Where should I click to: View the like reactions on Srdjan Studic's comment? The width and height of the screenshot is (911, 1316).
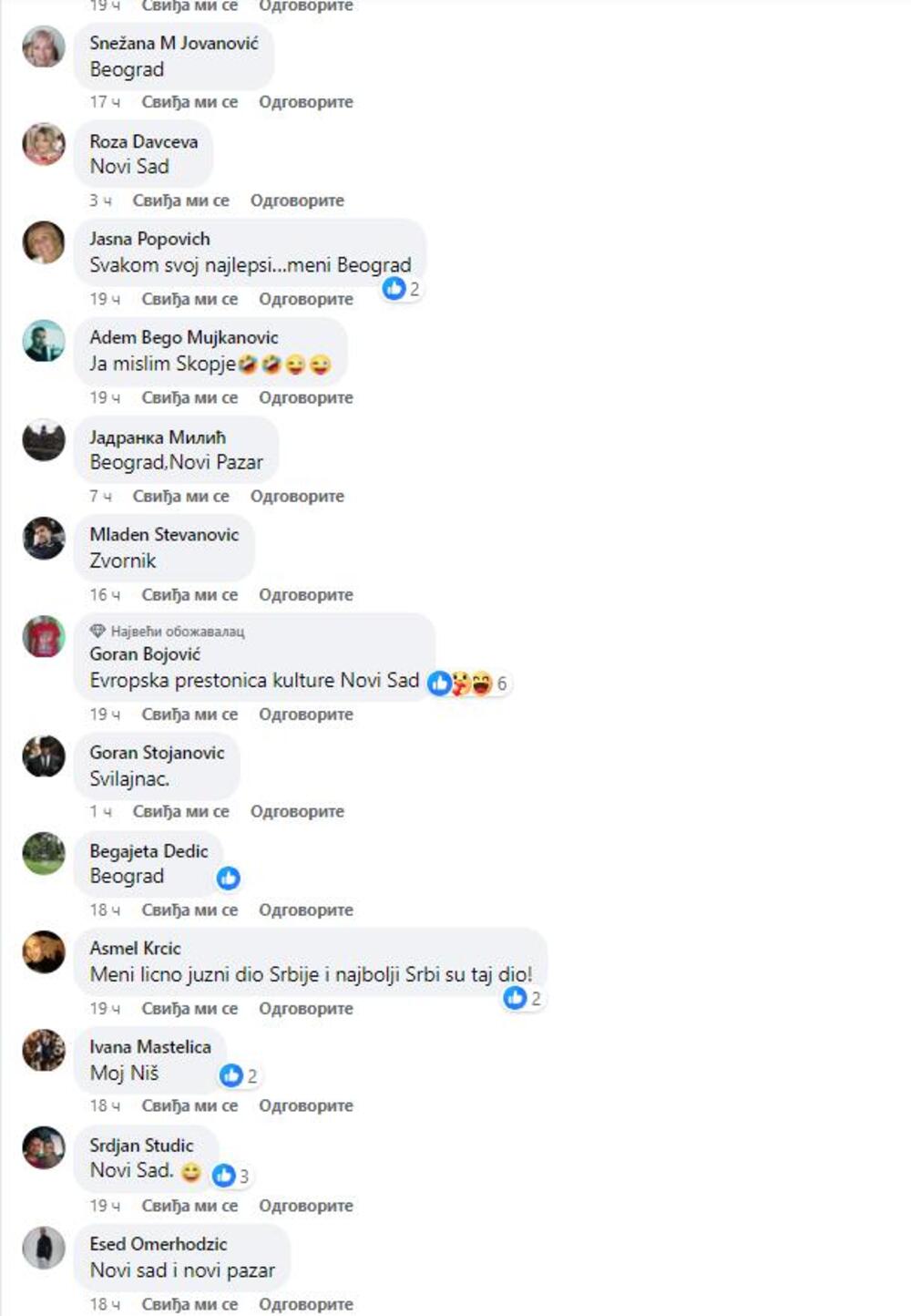(x=231, y=1176)
